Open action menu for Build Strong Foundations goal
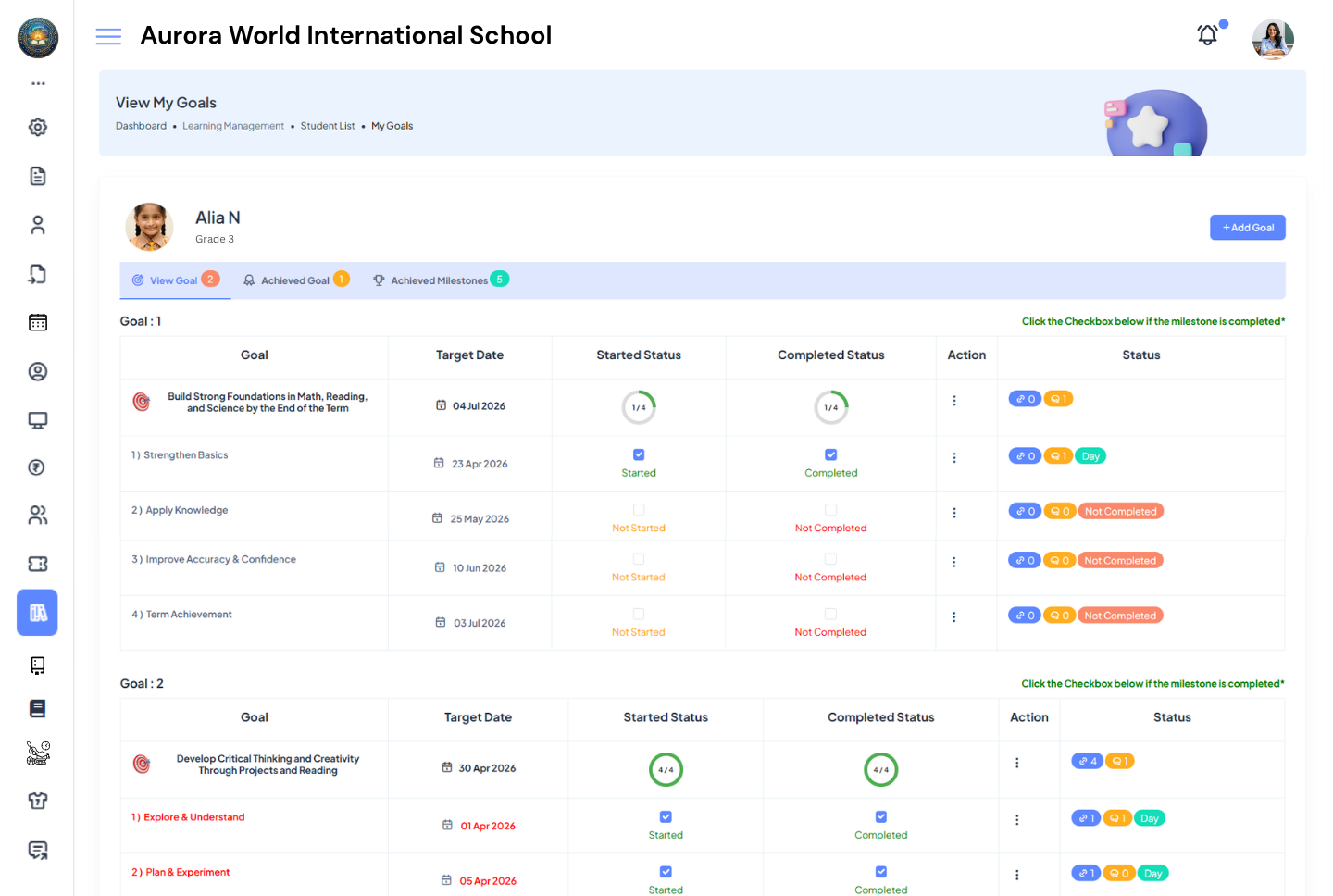 click(954, 401)
